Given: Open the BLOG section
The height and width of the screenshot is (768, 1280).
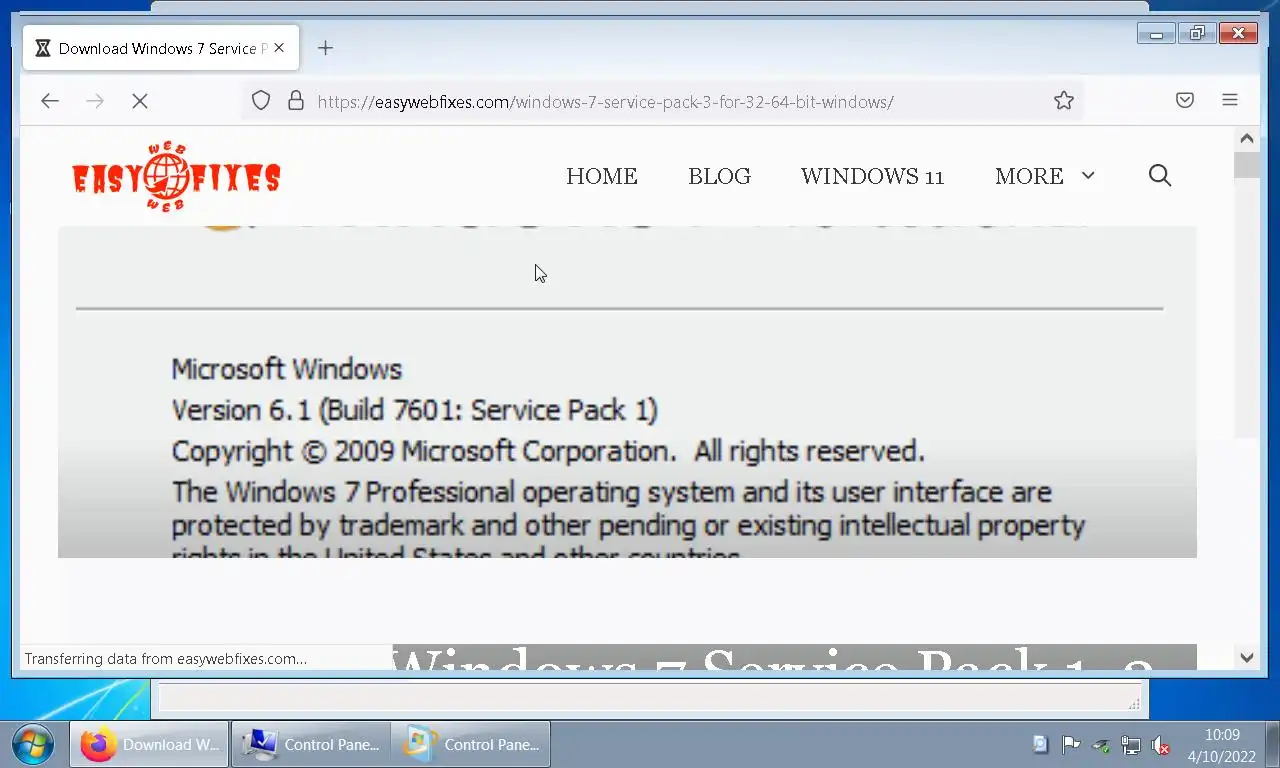Looking at the screenshot, I should pyautogui.click(x=719, y=176).
